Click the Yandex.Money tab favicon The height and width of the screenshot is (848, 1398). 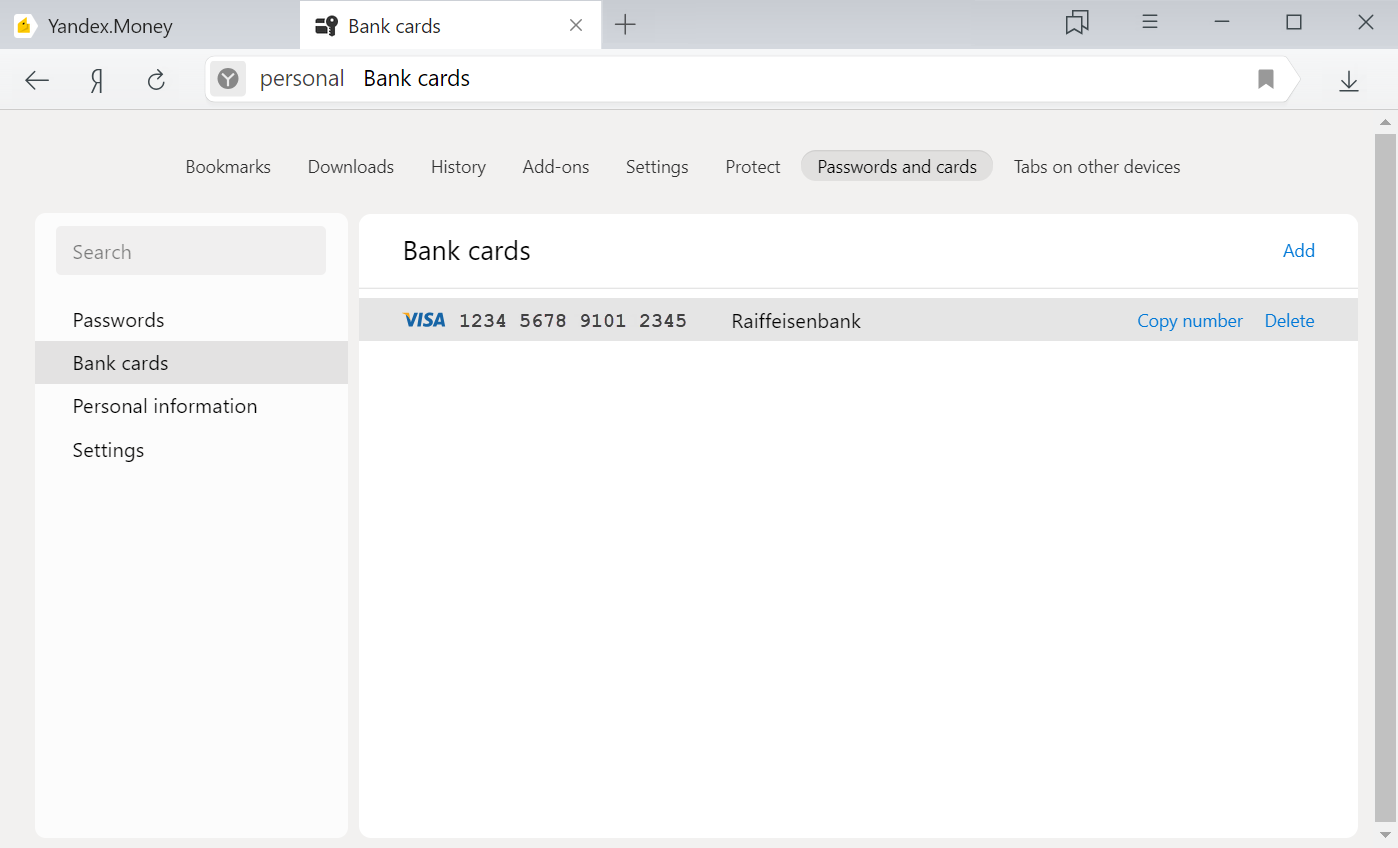coord(24,26)
